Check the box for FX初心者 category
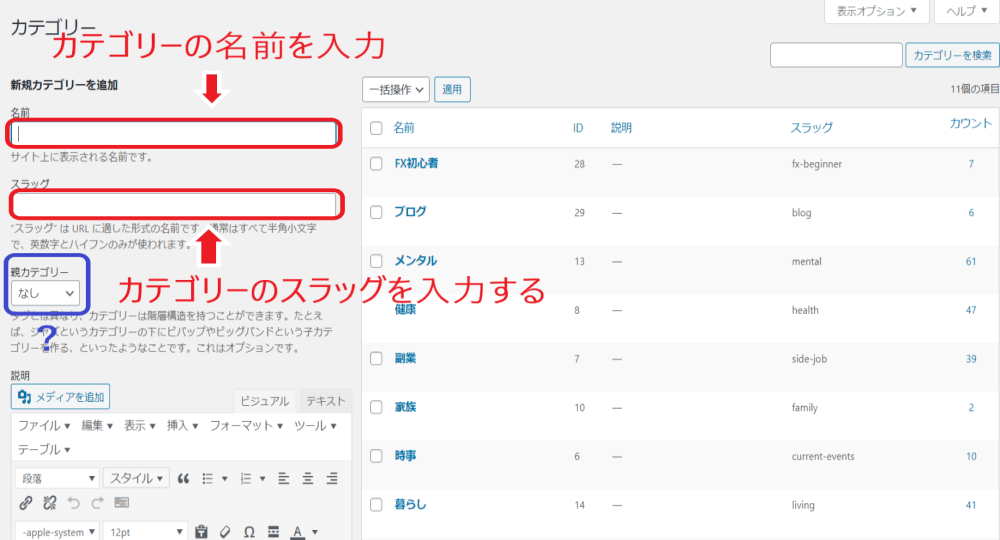 point(376,163)
